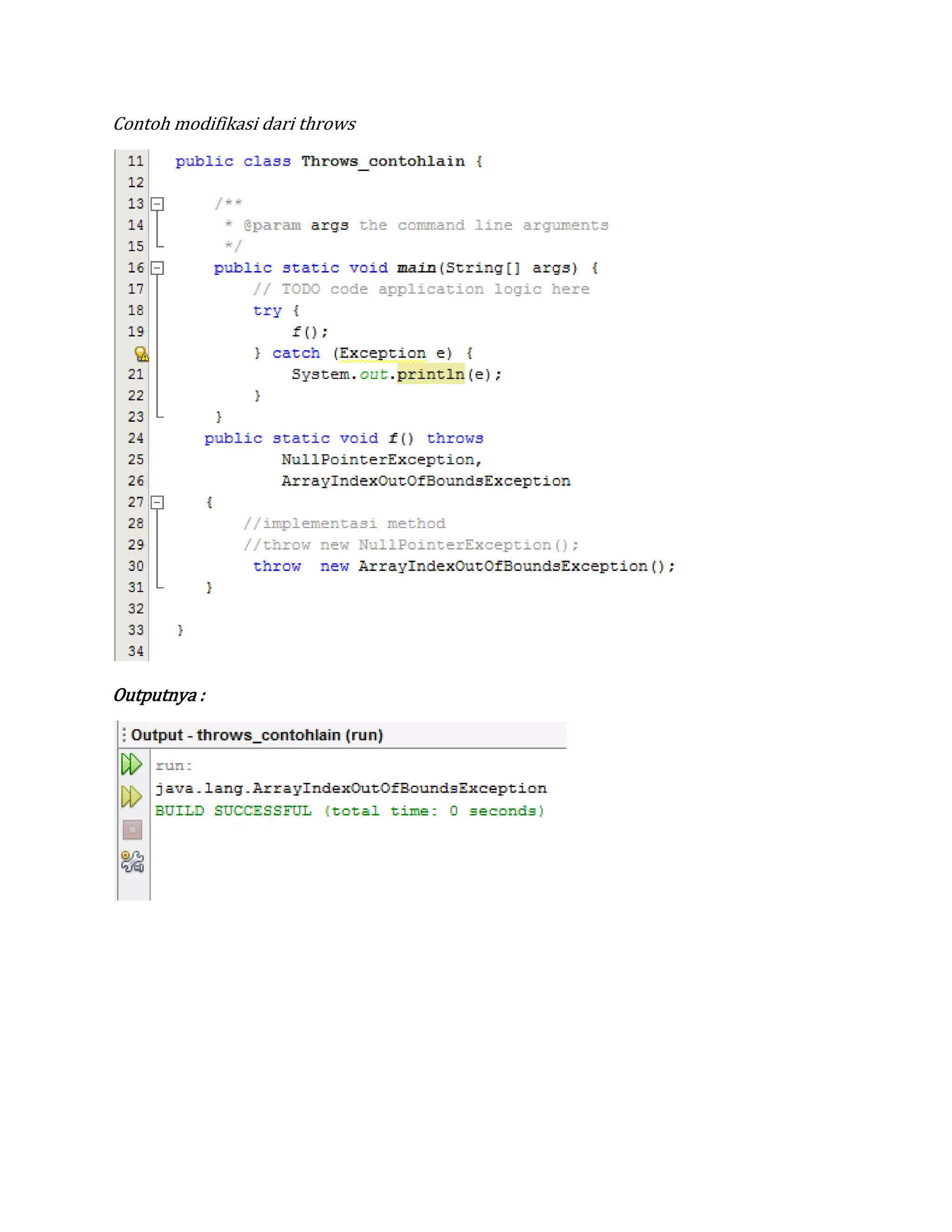Click 'NullPointerException,' on line 25
952x1232 pixels.
click(382, 460)
